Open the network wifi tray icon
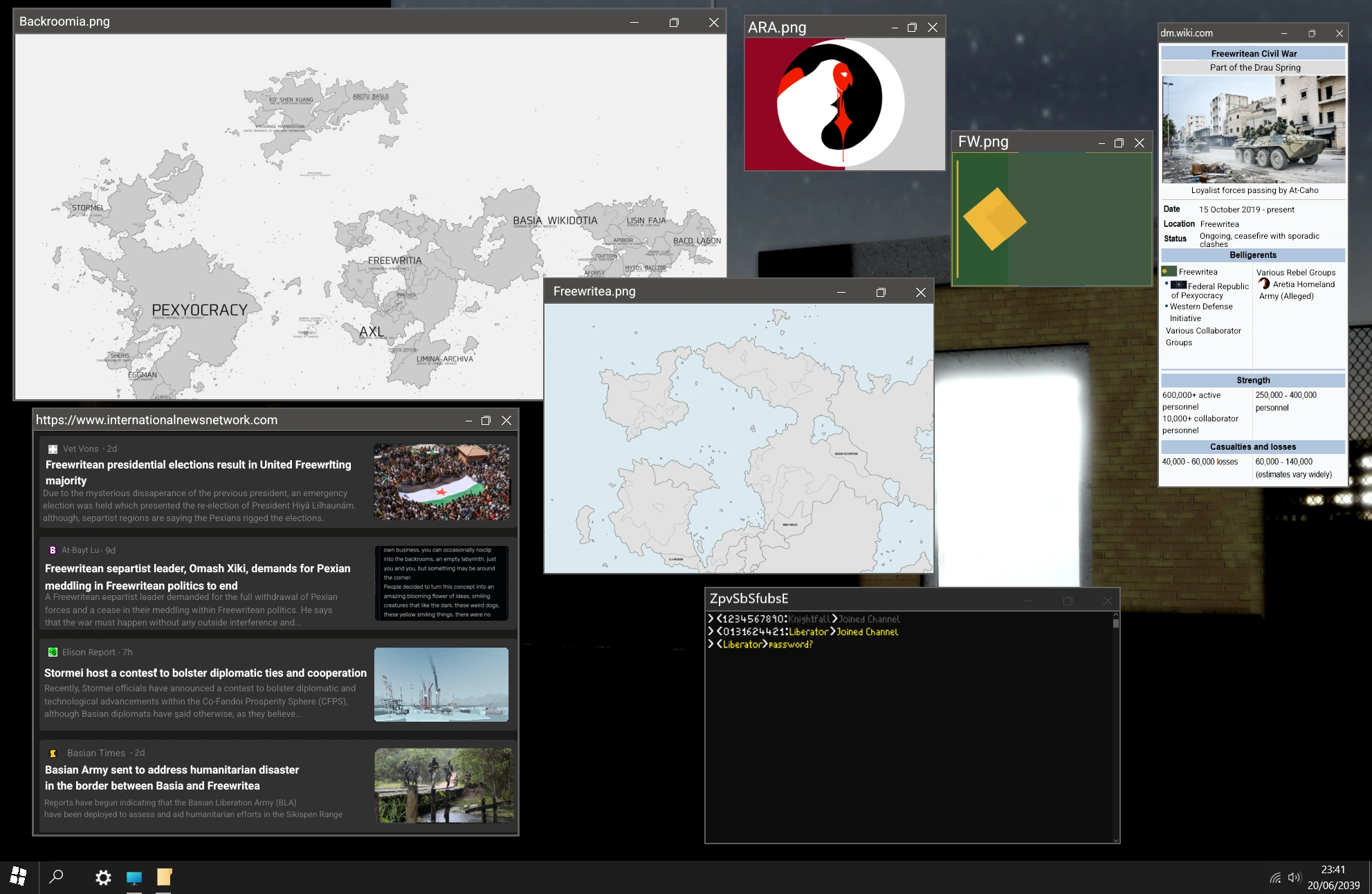1372x894 pixels. pyautogui.click(x=1275, y=877)
